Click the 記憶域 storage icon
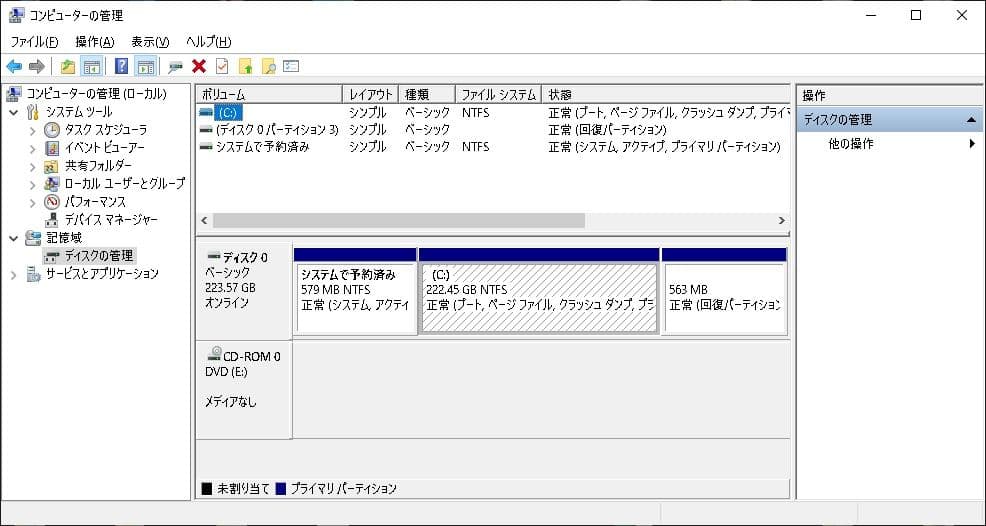This screenshot has width=986, height=526. 33,238
